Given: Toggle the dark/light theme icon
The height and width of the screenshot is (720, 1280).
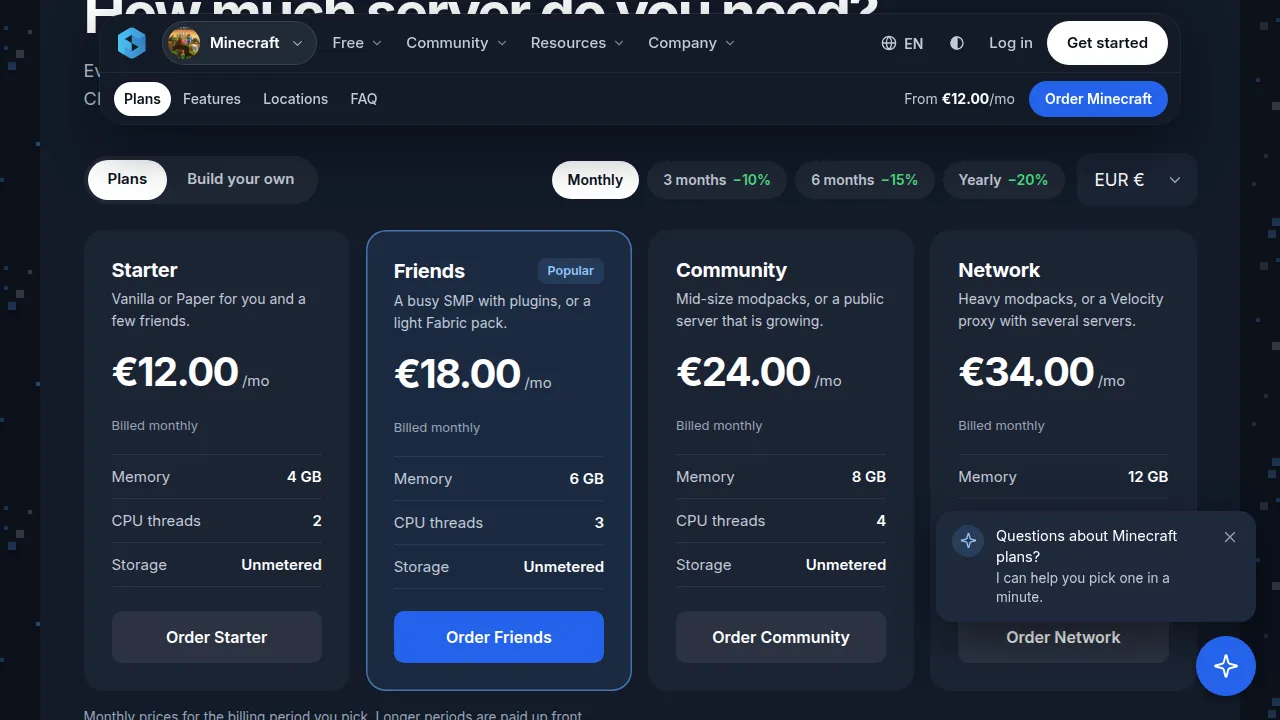Looking at the screenshot, I should 957,43.
